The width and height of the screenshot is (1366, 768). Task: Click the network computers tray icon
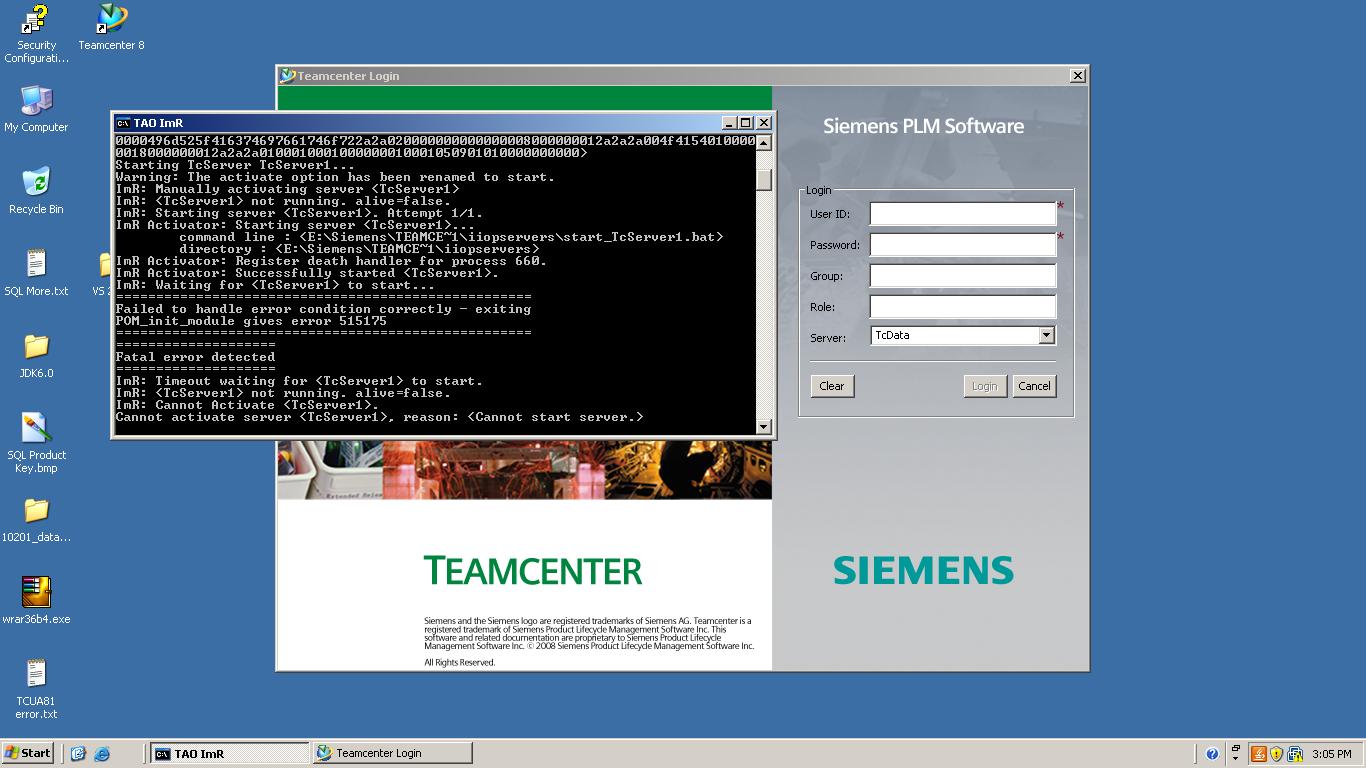[x=1295, y=754]
